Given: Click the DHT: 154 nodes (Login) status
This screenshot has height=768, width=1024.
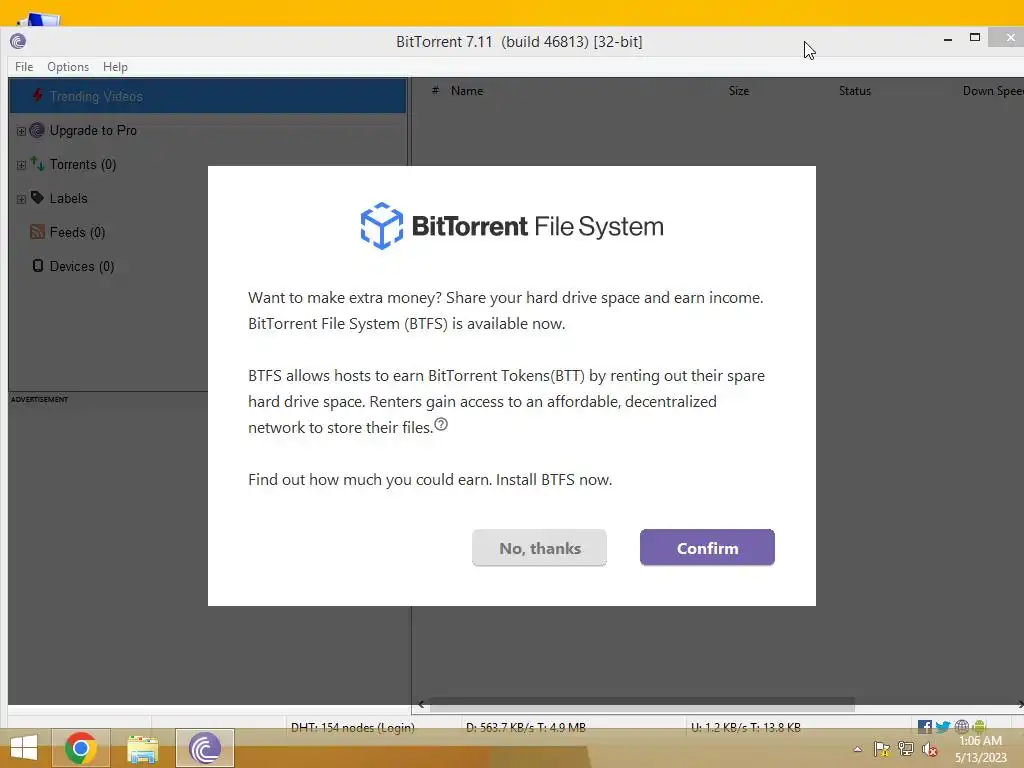Looking at the screenshot, I should pos(353,727).
